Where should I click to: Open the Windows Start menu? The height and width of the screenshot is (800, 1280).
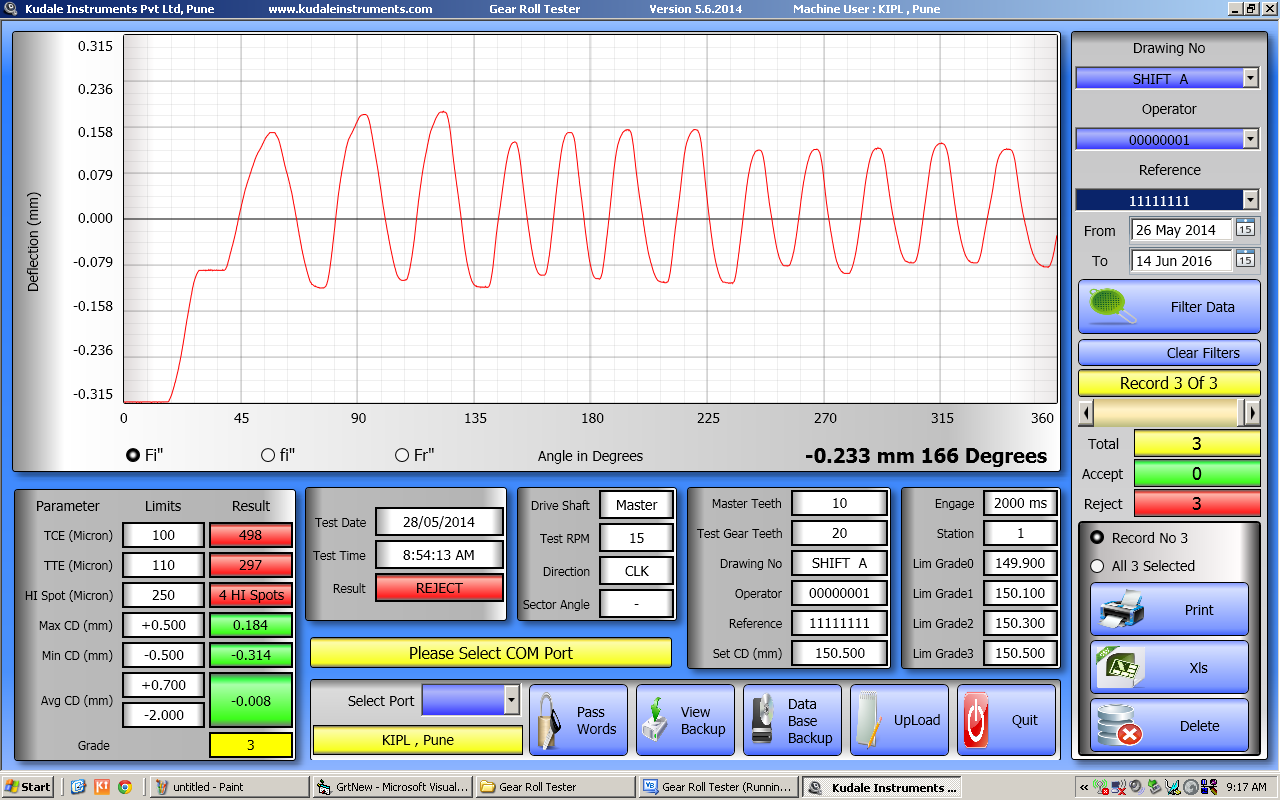pos(28,787)
